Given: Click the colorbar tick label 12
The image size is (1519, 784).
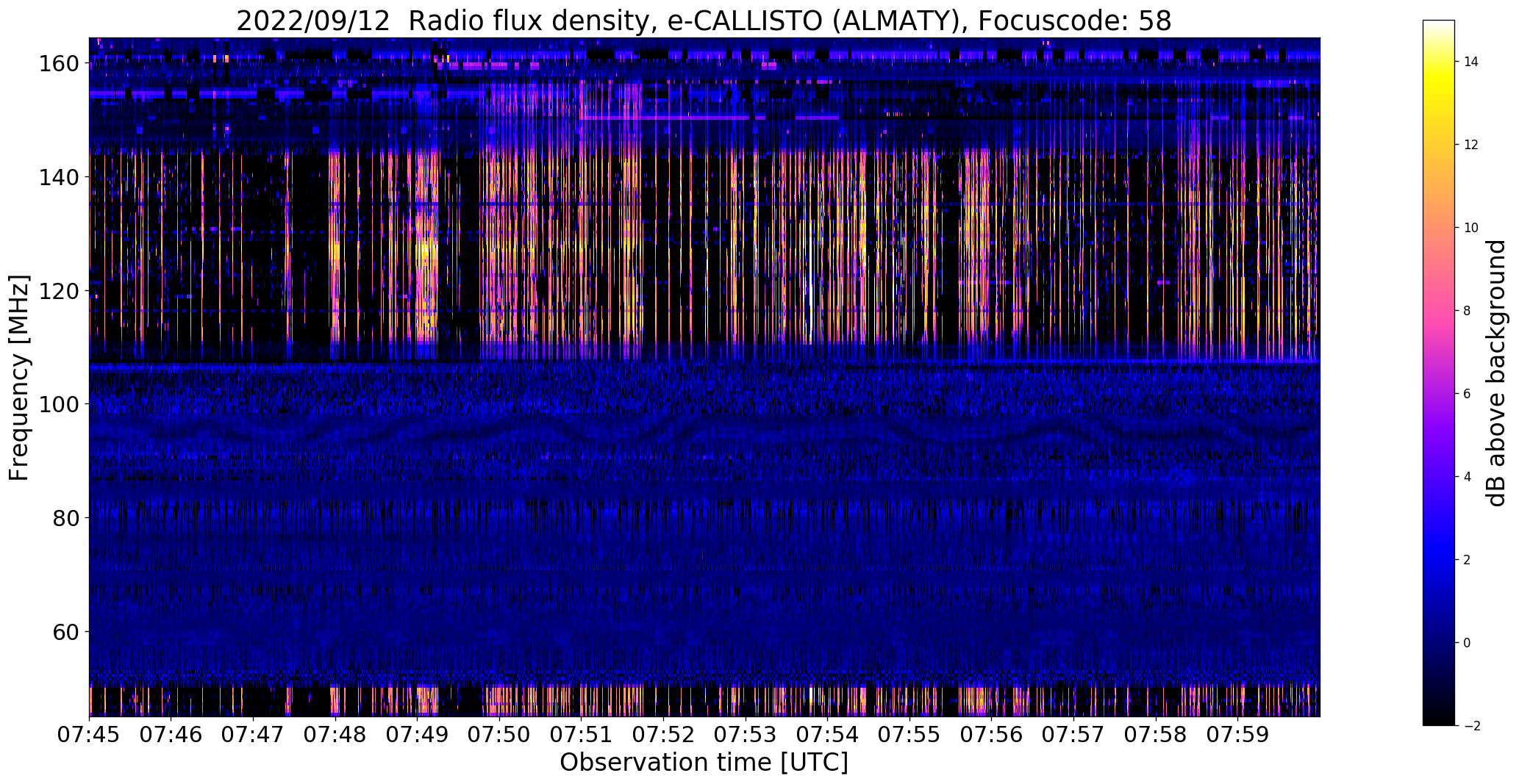Looking at the screenshot, I should [1470, 145].
